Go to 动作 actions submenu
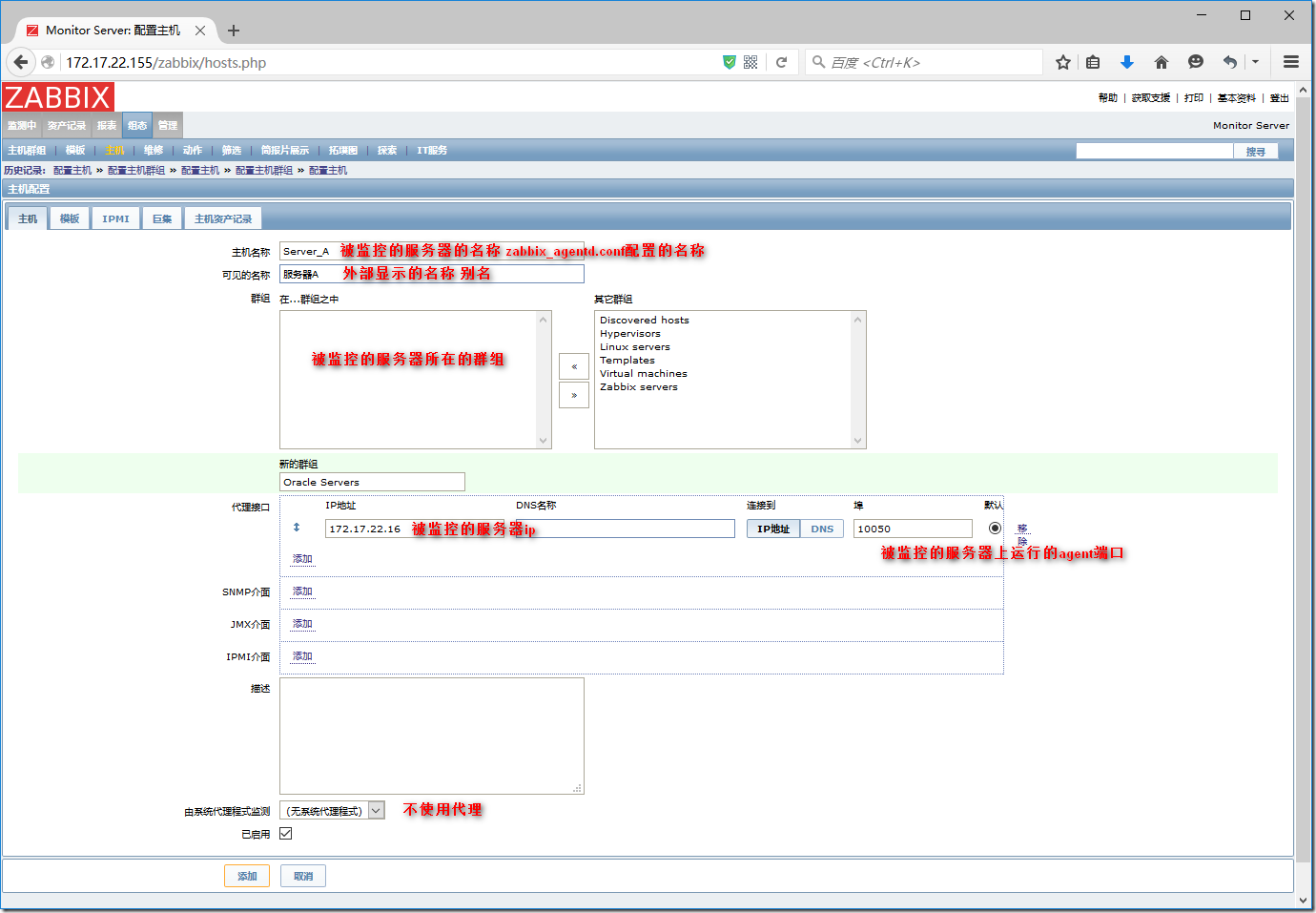This screenshot has height=913, width=1316. 193,151
